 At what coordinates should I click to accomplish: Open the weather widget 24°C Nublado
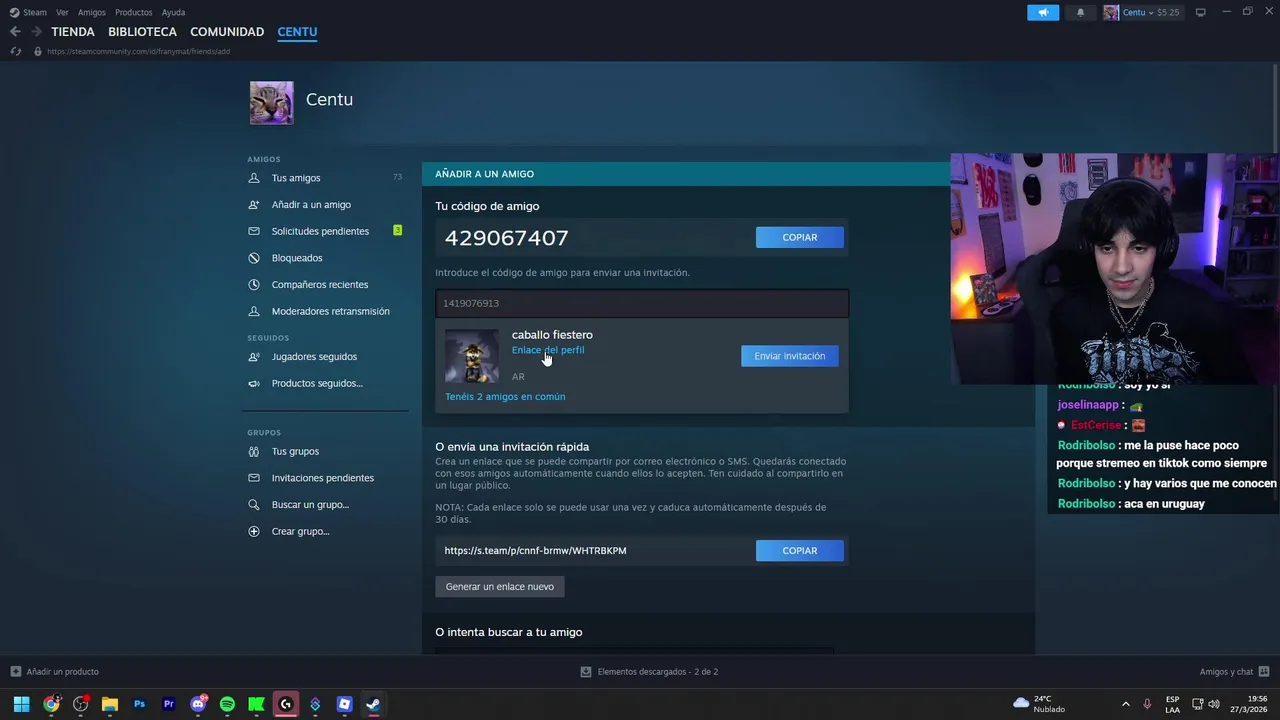click(x=1040, y=704)
